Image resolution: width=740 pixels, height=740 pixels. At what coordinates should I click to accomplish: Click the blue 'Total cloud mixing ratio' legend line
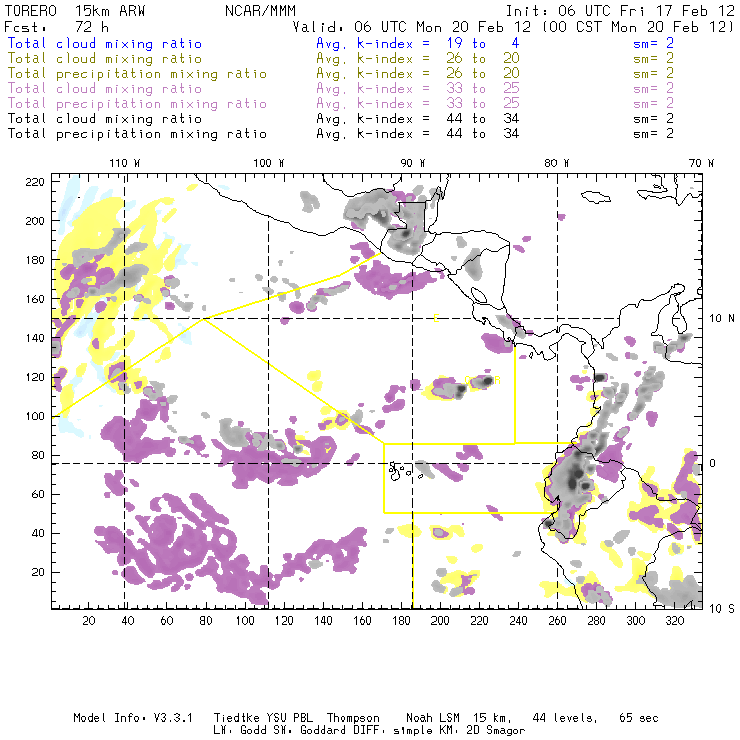105,43
